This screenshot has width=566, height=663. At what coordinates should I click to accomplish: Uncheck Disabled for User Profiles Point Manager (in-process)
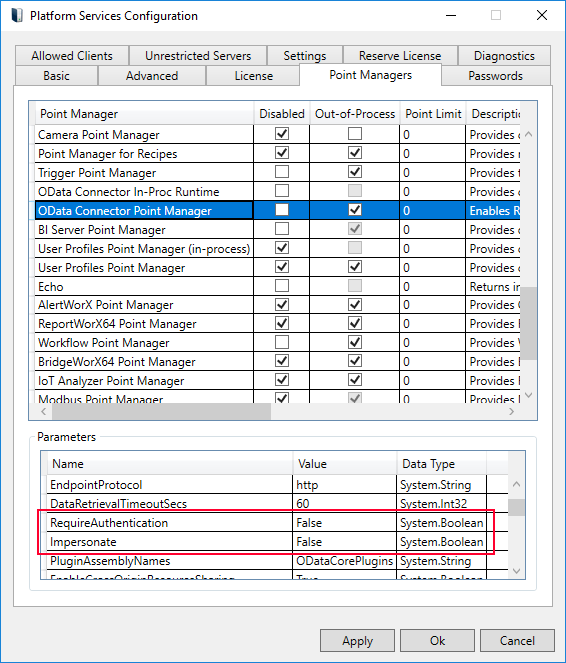[282, 248]
